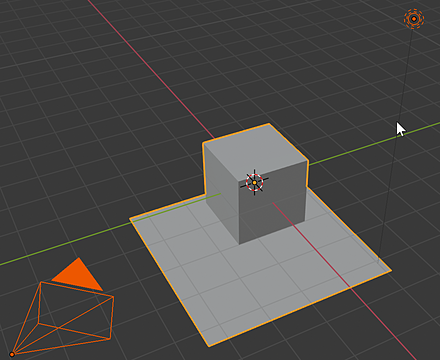Click the camera's origin dot at its apex
Viewport: 440px width, 360px height.
pos(12,354)
